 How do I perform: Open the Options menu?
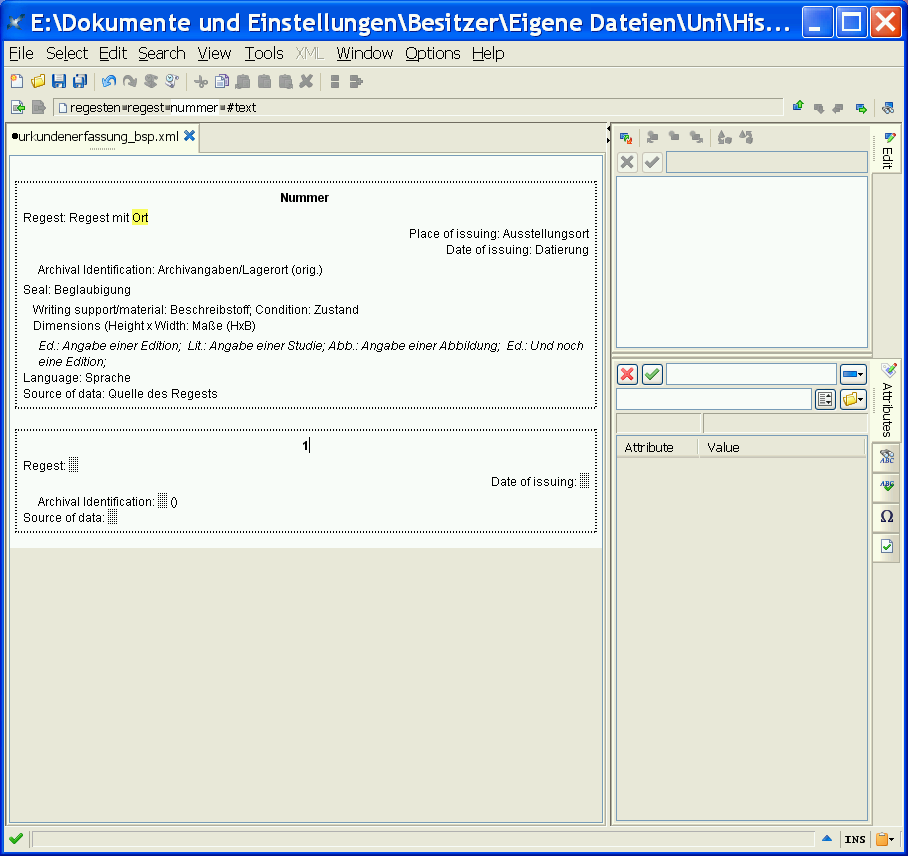(433, 53)
